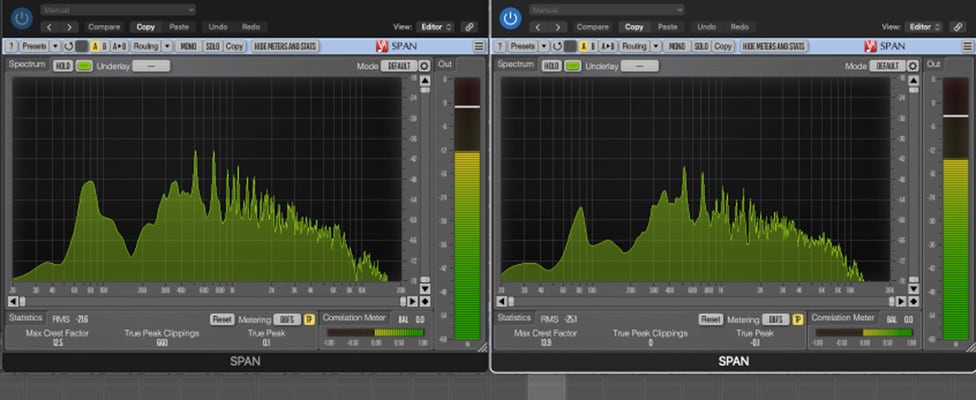The image size is (976, 400).
Task: Open hamburger menu in left SPAN
Action: (x=479, y=47)
